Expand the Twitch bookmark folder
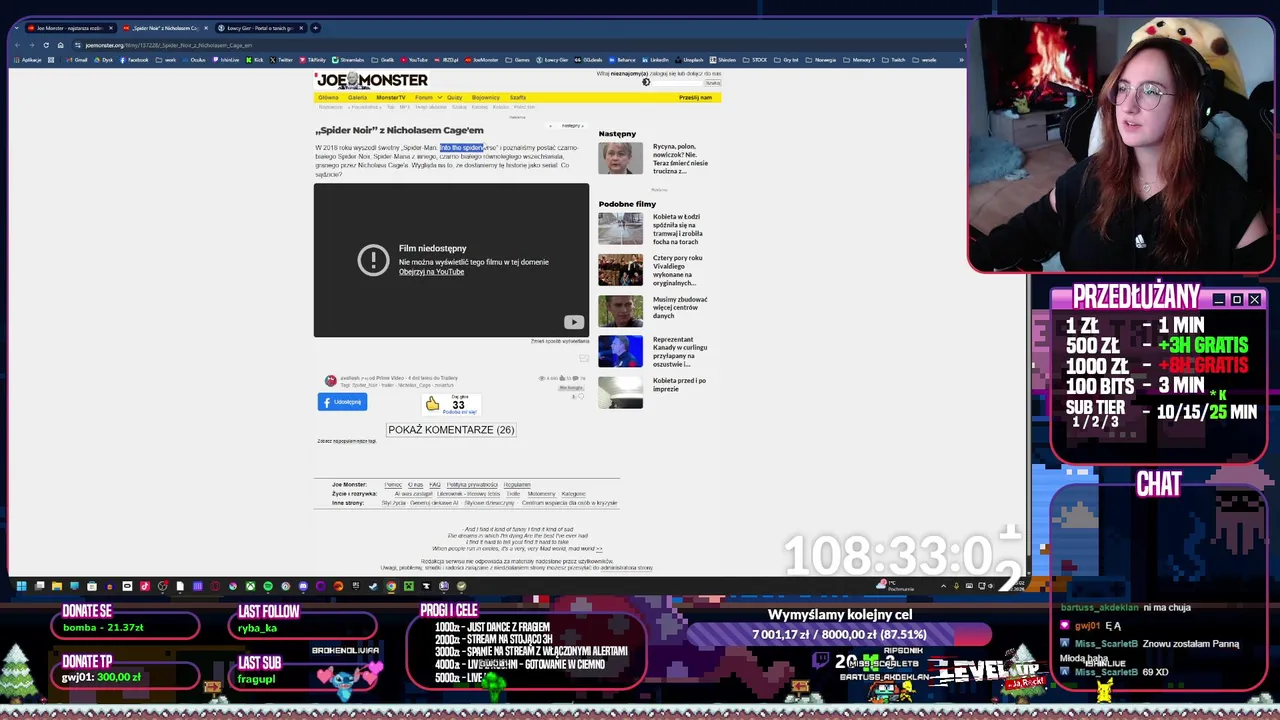1280x720 pixels. [894, 60]
